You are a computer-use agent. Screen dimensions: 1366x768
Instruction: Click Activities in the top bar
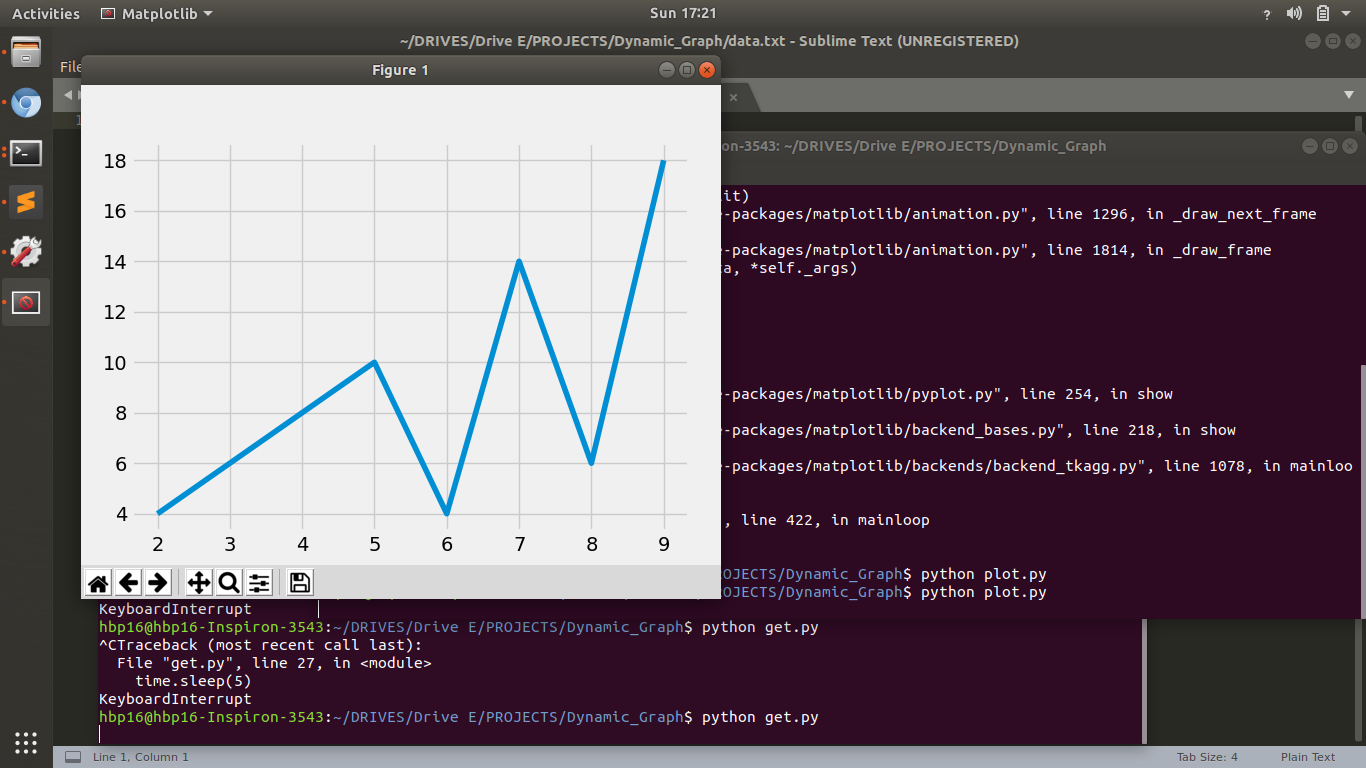45,13
